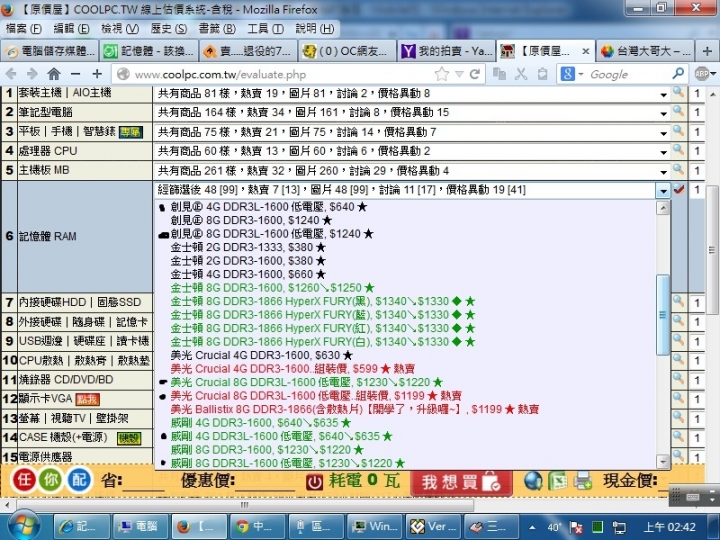Viewport: 720px width, 540px height.
Task: Select 金士頓 4G DDR3-1600 $660 option
Action: point(248,275)
